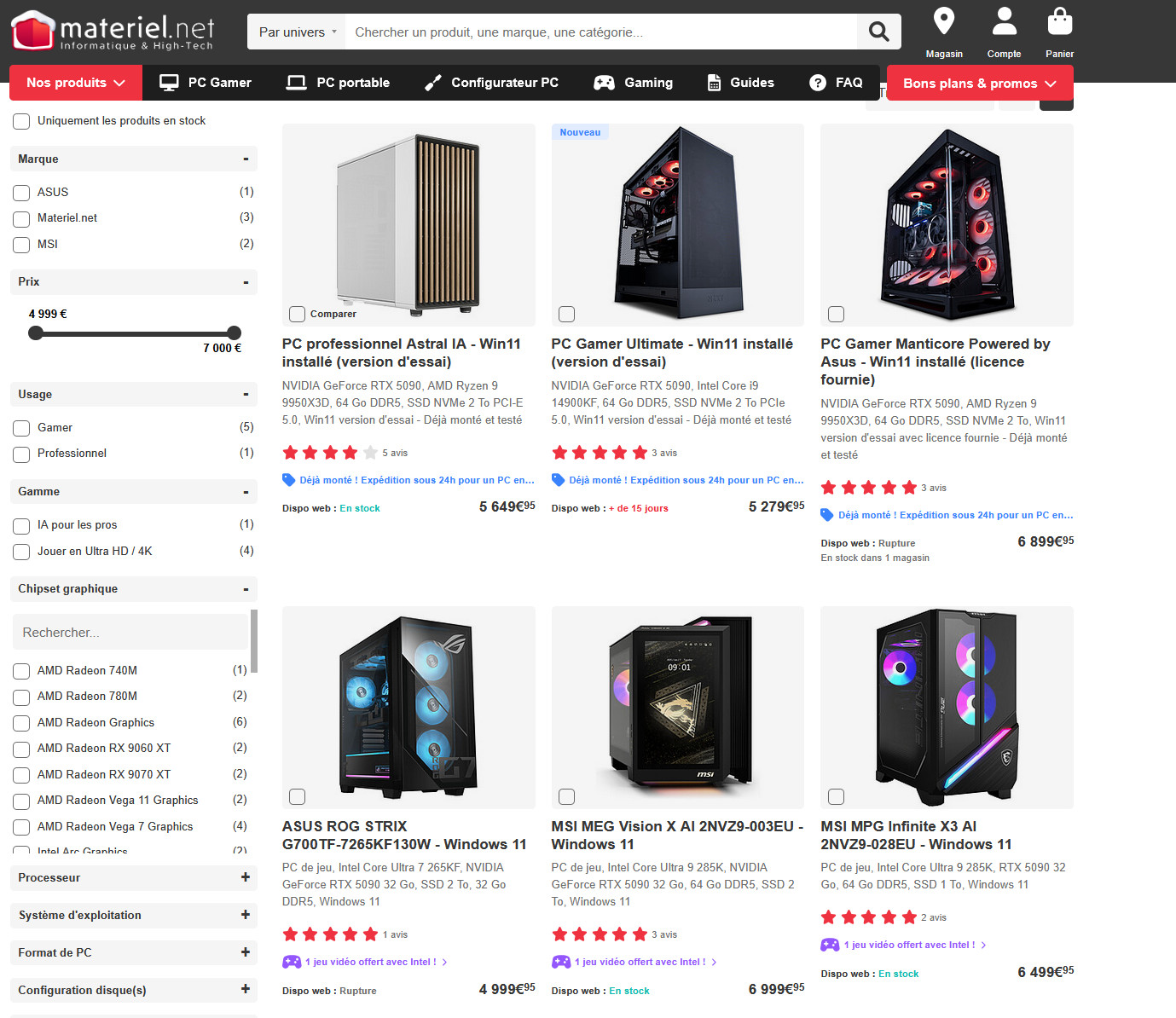The width and height of the screenshot is (1176, 1018).
Task: Click star rating of MSI MEG Vision X
Action: 600,934
